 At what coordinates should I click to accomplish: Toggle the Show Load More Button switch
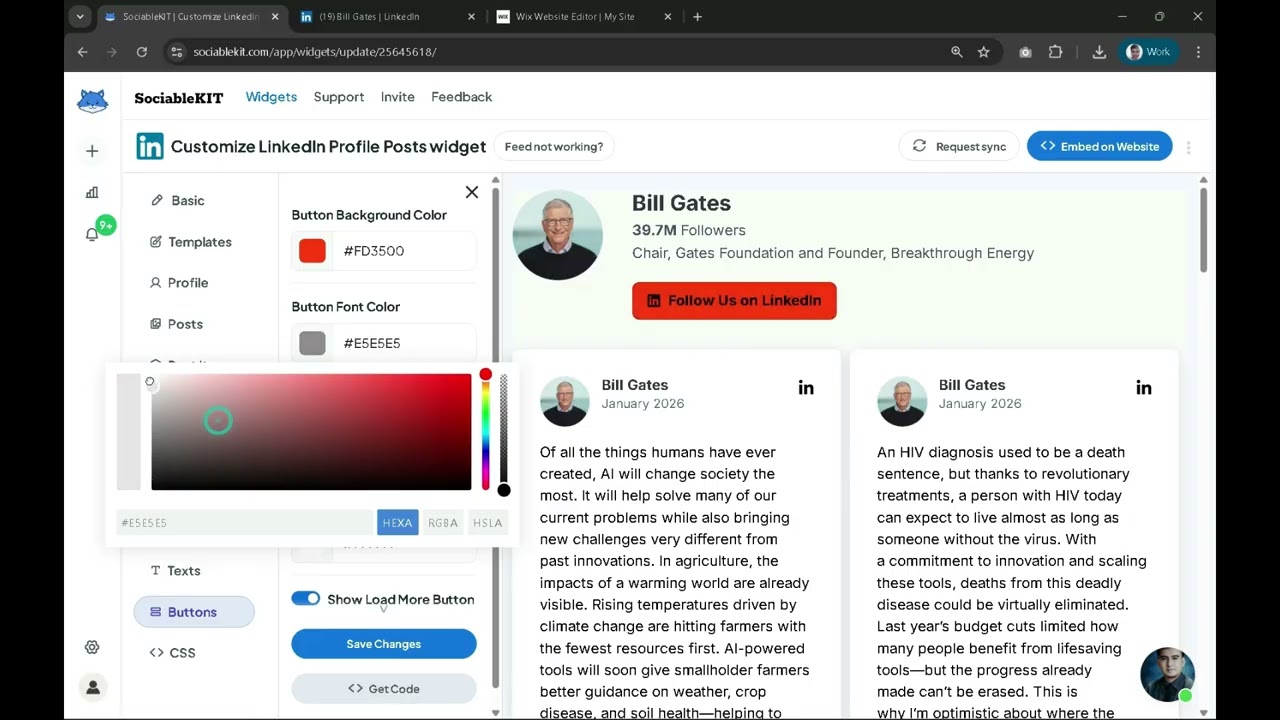point(306,598)
